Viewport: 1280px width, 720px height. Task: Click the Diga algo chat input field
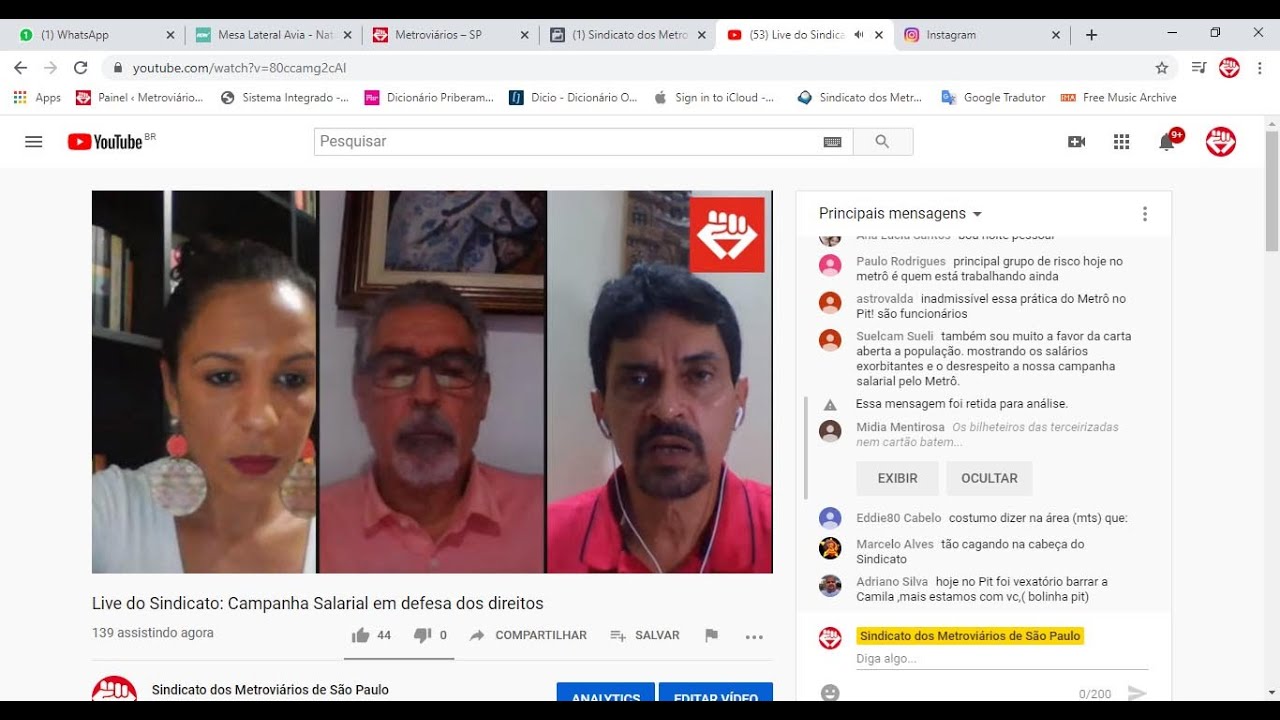1000,659
